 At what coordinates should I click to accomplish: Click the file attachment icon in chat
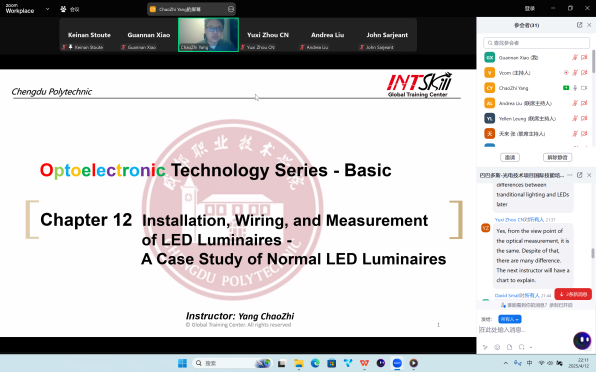point(509,347)
